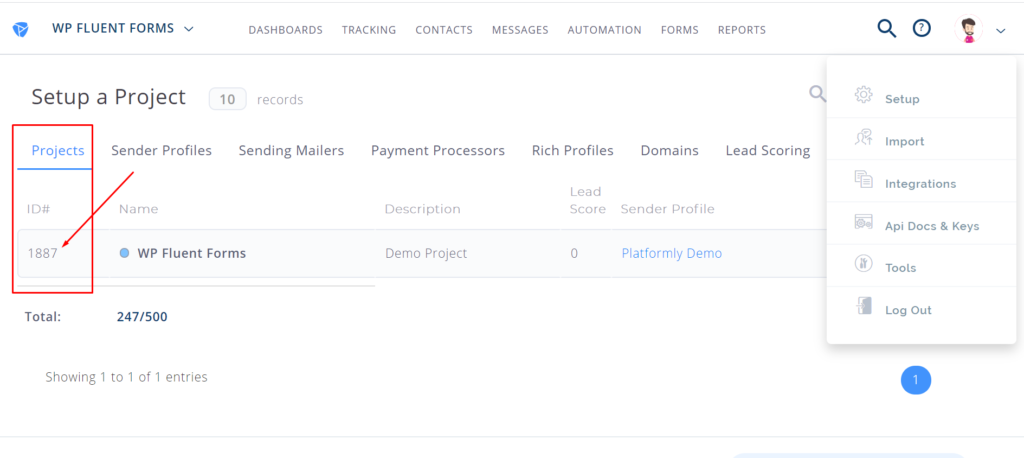Viewport: 1024px width, 458px height.
Task: Switch to the Sending Mailers tab
Action: click(x=291, y=150)
